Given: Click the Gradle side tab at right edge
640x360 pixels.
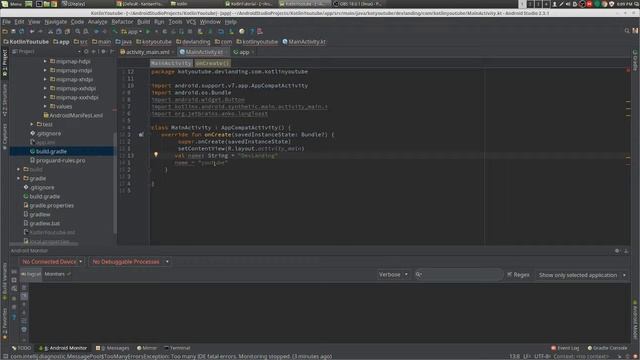Looking at the screenshot, I should pyautogui.click(x=635, y=60).
